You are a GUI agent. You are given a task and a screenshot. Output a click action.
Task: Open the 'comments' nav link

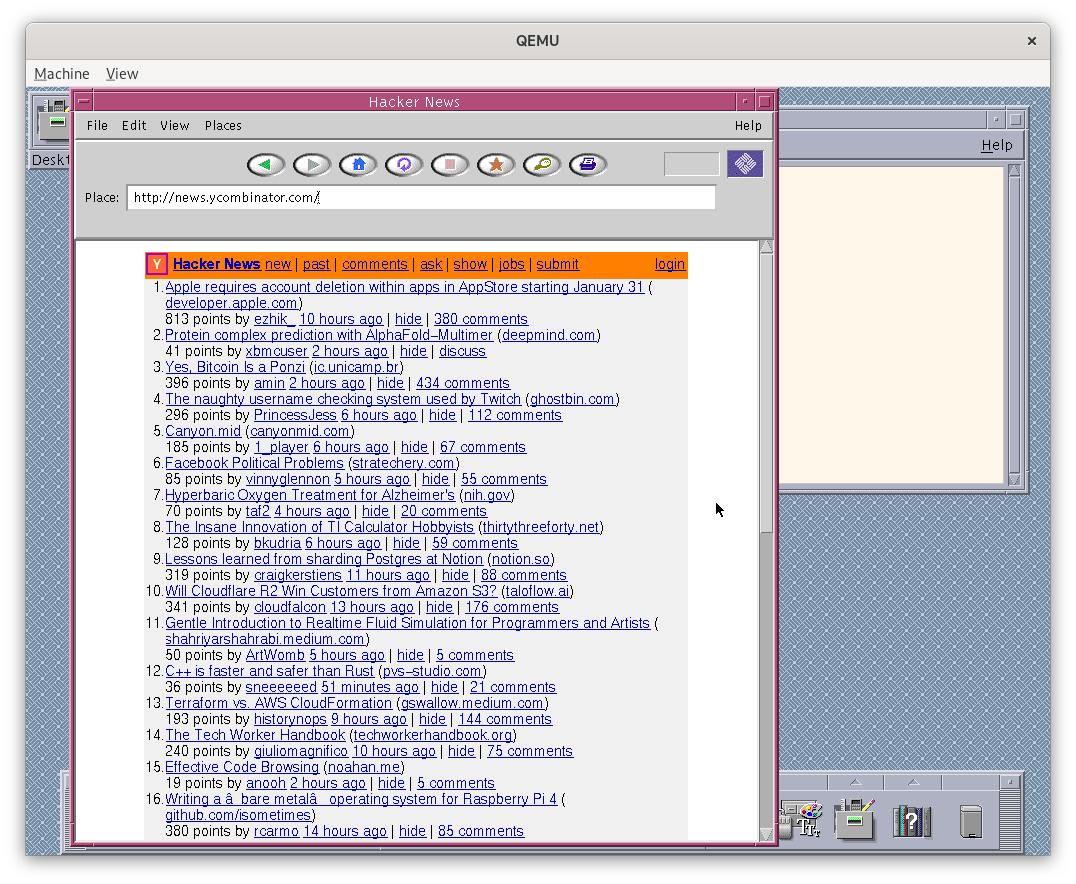375,264
